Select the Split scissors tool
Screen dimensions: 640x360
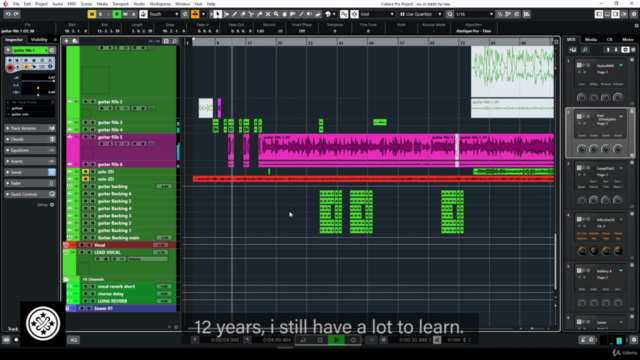(x=251, y=14)
